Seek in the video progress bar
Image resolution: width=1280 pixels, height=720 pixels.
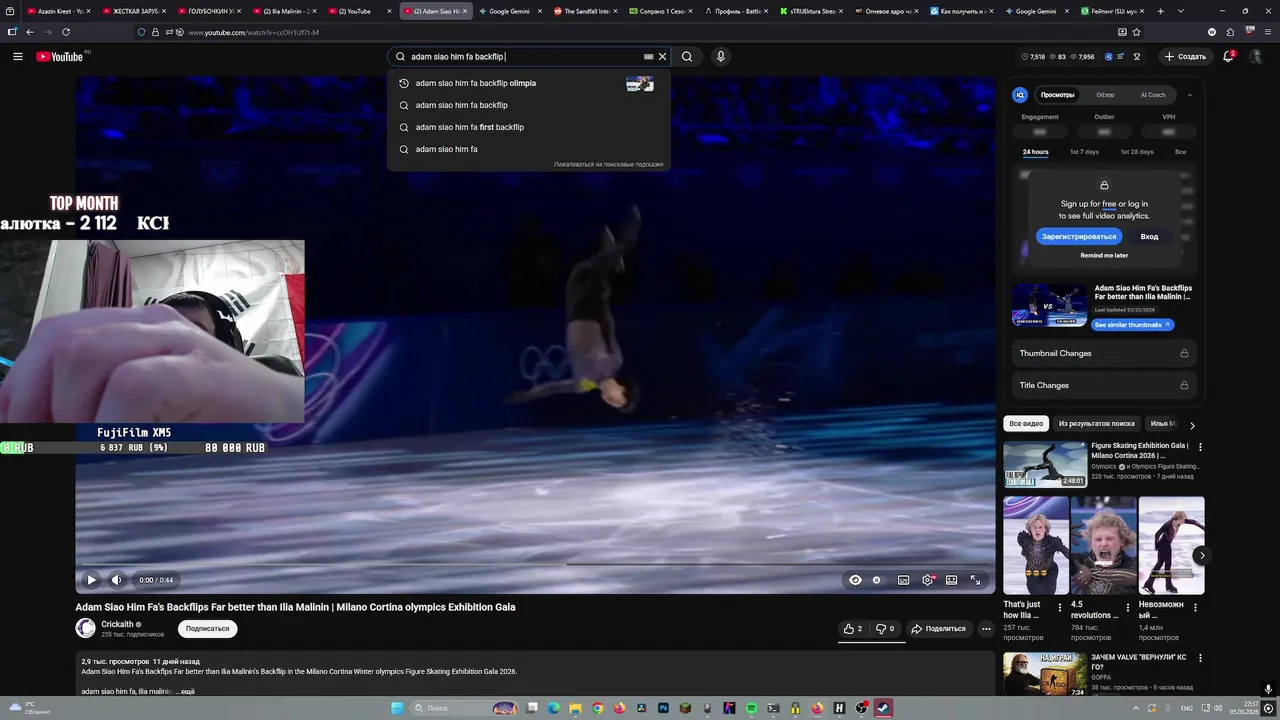click(535, 564)
